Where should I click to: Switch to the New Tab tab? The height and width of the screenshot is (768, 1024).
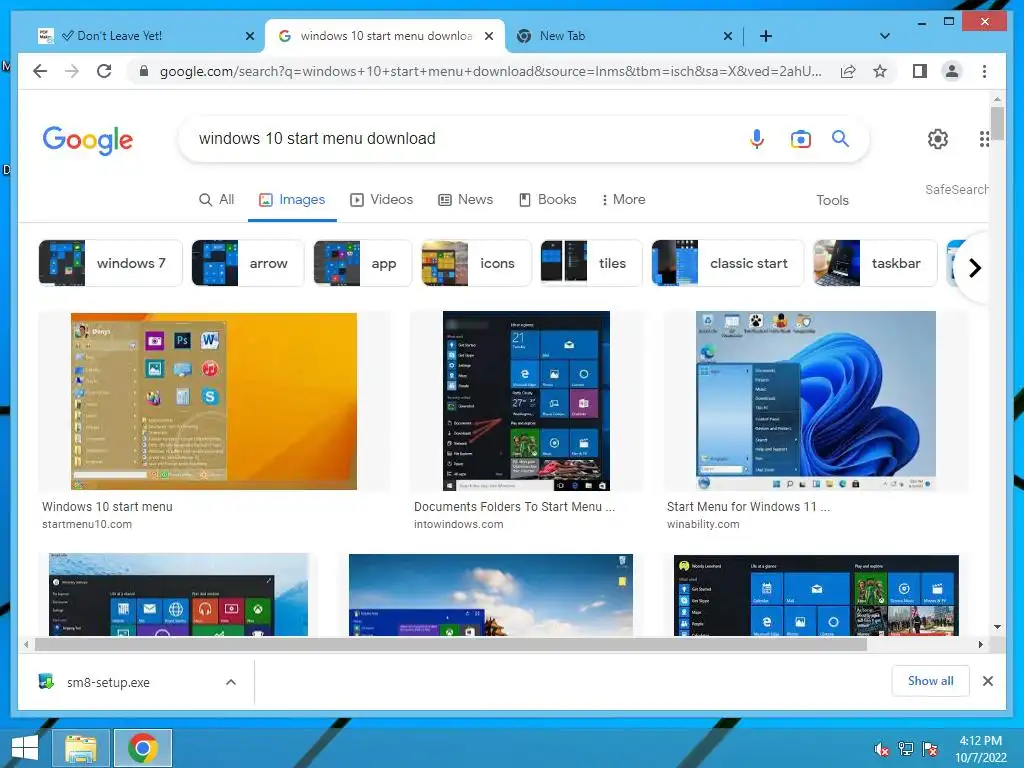(x=621, y=36)
